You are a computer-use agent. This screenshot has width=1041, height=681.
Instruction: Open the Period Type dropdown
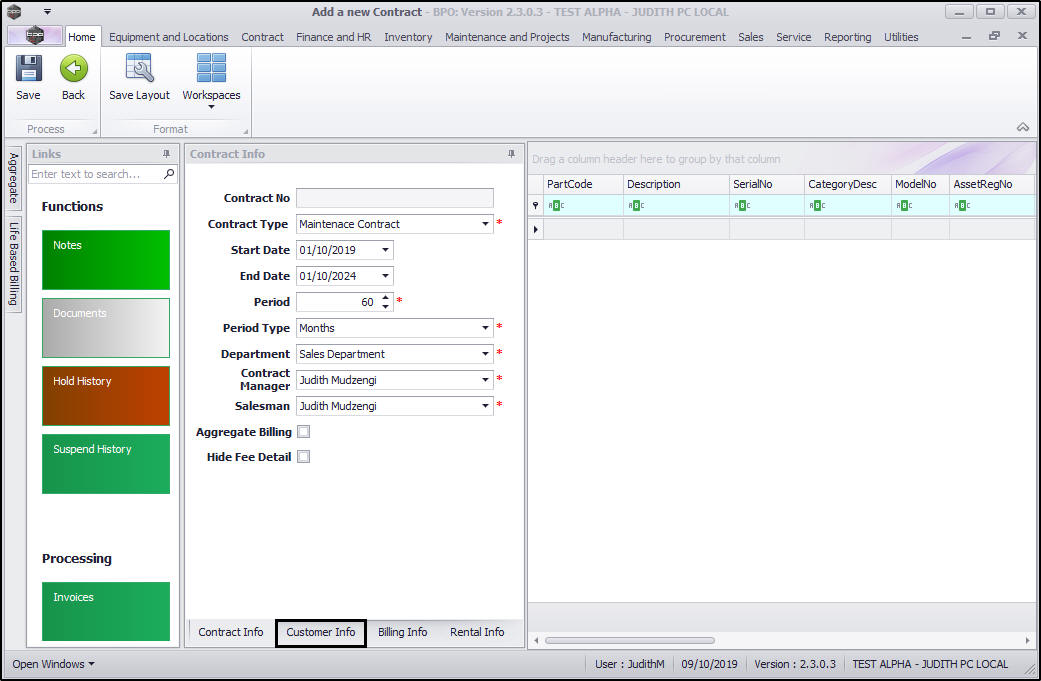pos(486,328)
